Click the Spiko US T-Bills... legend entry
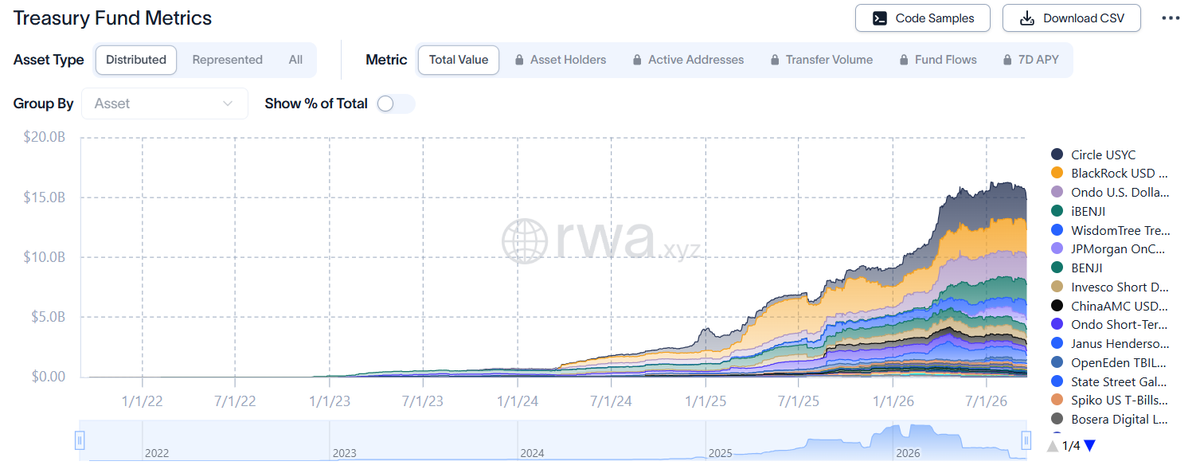The height and width of the screenshot is (469, 1200). pos(1110,399)
